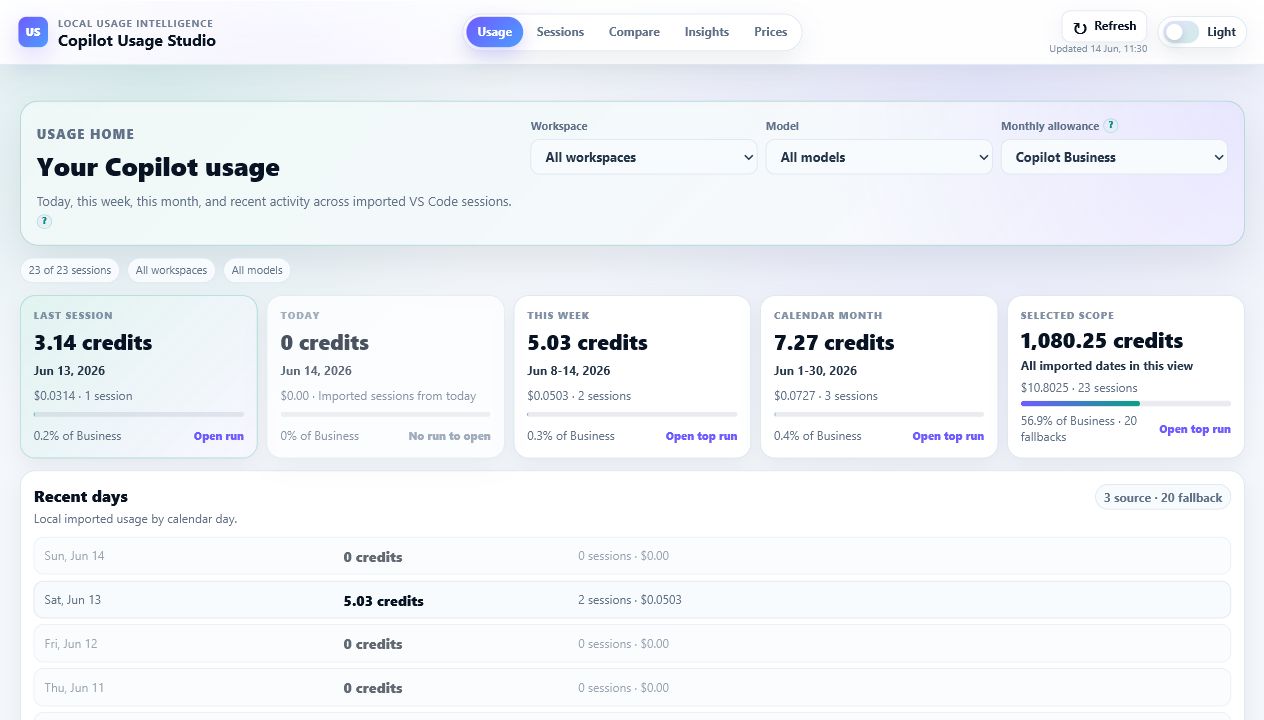Open the Monthly allowance help icon
This screenshot has height=720, width=1264.
1111,126
